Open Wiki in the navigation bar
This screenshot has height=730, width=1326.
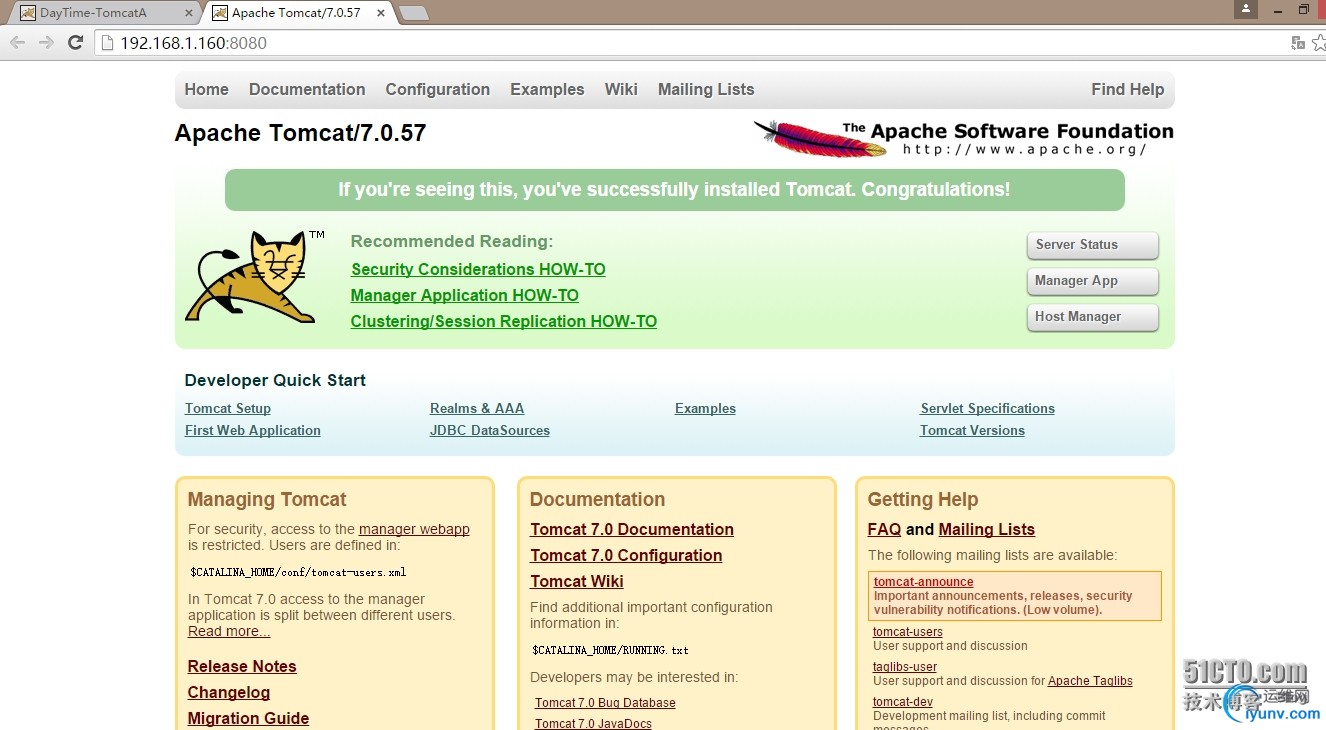click(x=621, y=89)
